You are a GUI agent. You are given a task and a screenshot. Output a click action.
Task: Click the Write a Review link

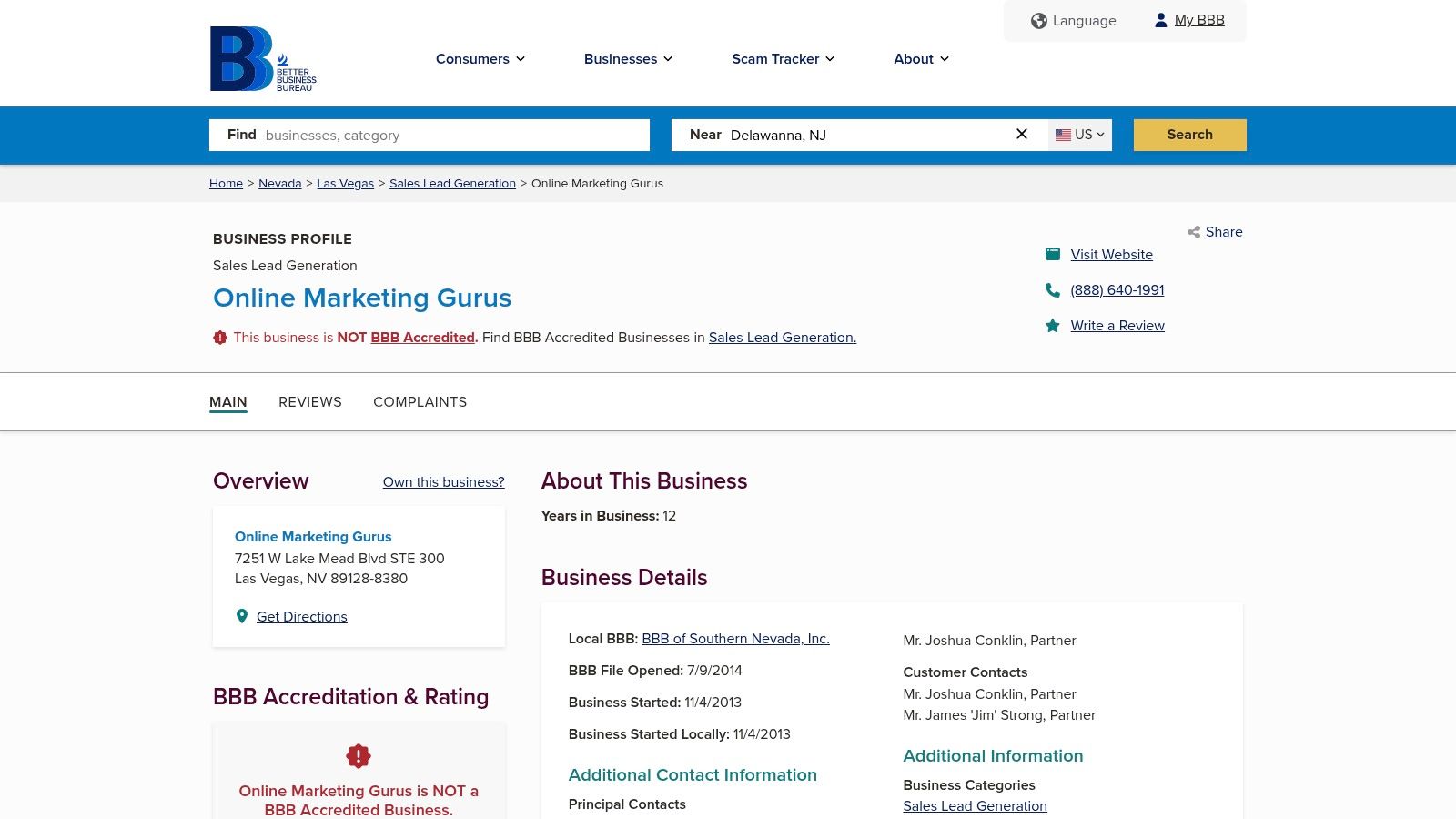1117,326
